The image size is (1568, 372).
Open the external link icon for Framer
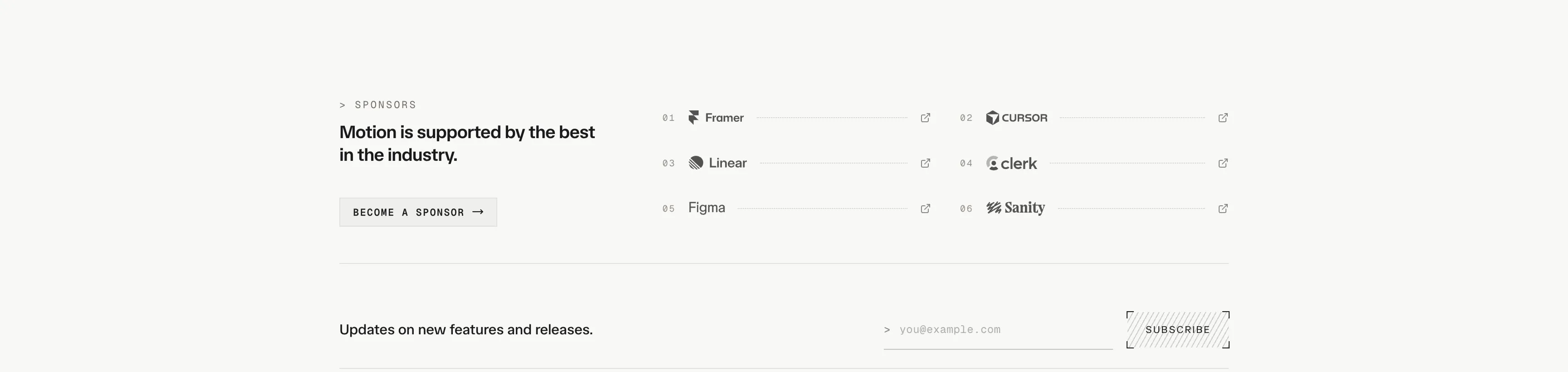[x=925, y=118]
